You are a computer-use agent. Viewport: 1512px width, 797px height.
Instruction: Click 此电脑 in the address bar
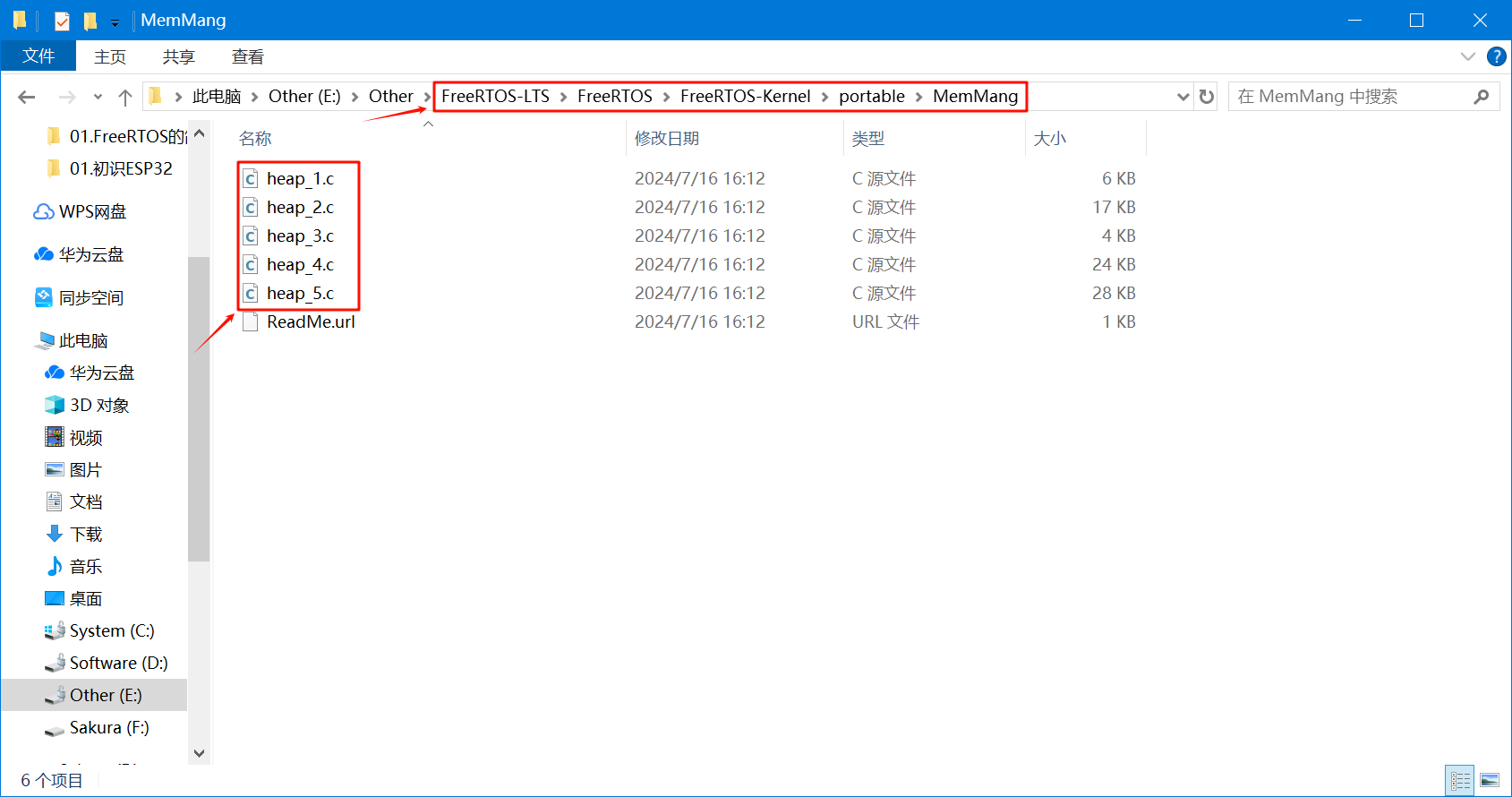coord(217,96)
